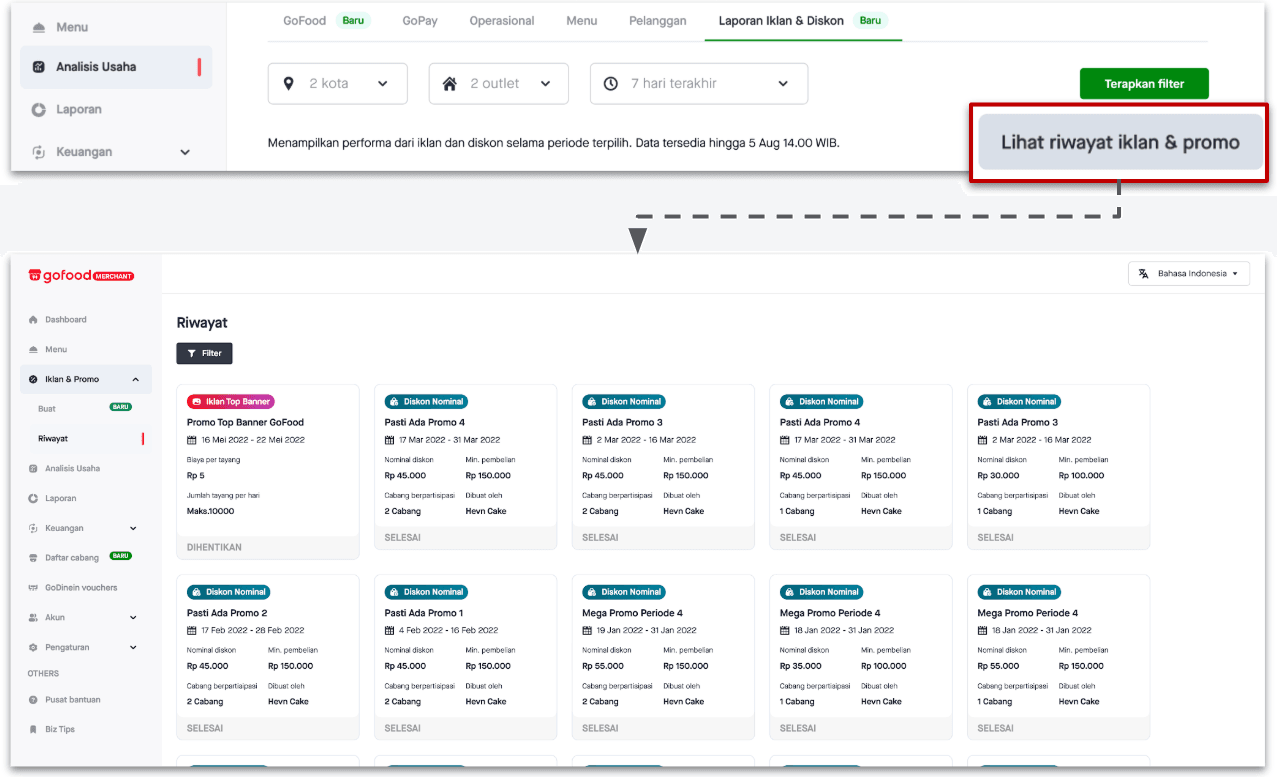Open the 7 hari terakhir period dropdown

698,84
